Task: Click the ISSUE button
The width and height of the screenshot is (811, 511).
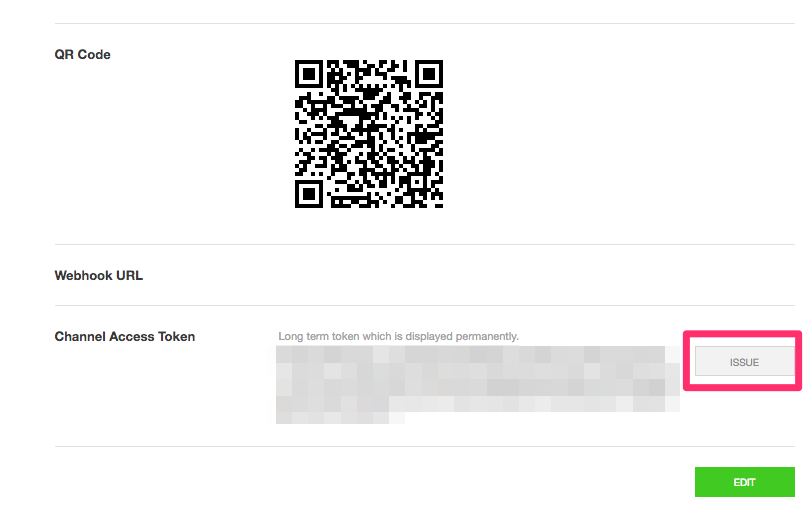Action: point(744,361)
